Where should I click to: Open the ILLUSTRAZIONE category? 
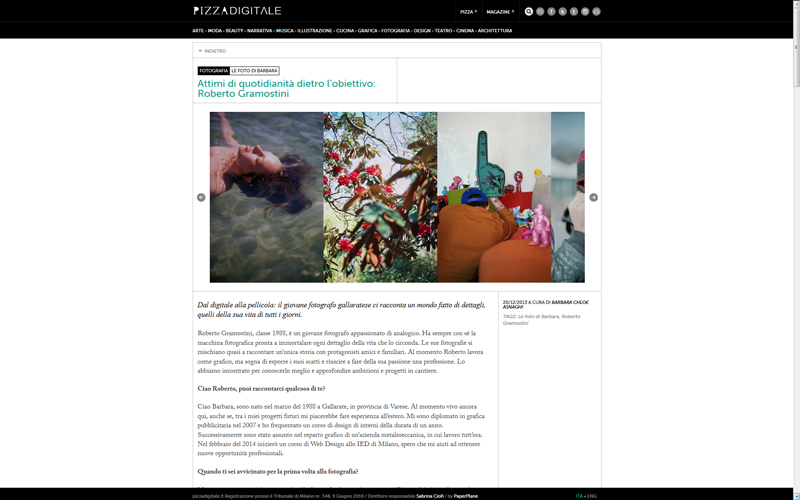(315, 31)
